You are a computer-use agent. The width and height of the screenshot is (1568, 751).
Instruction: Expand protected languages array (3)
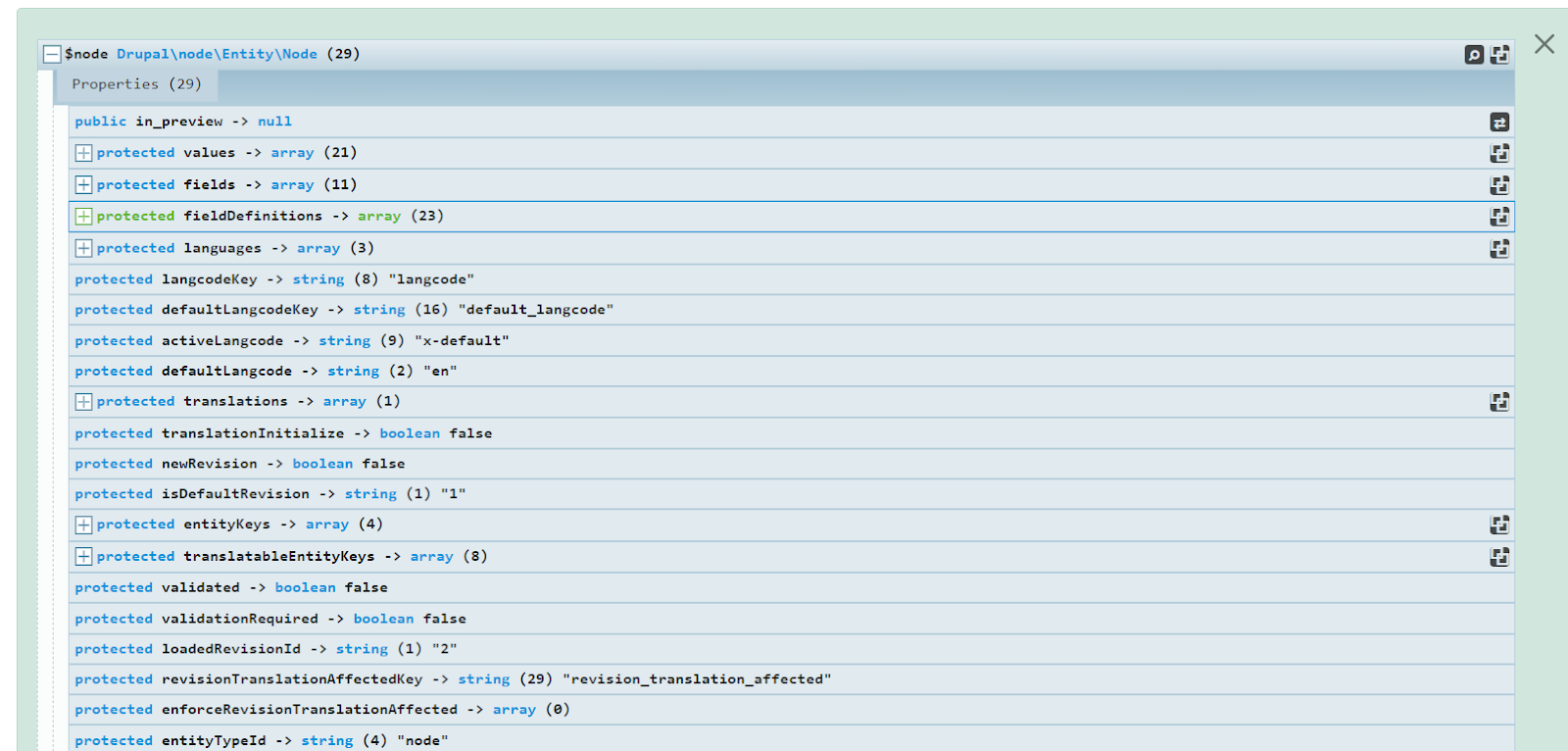click(83, 248)
